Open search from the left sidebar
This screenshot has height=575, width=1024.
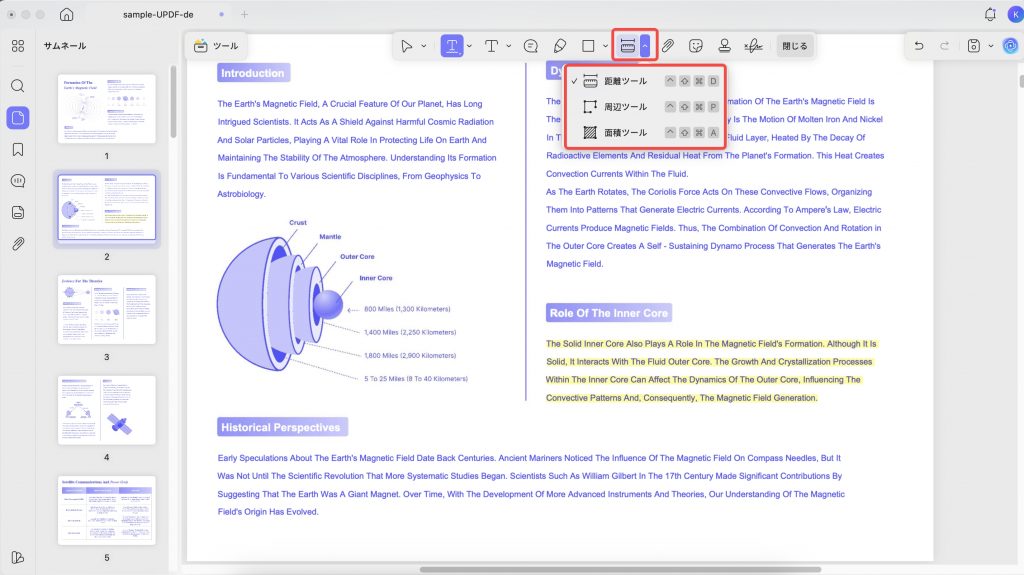tap(18, 86)
